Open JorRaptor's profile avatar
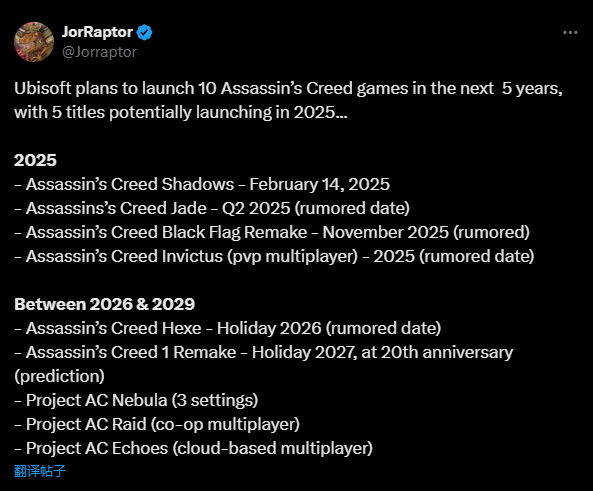 tap(34, 42)
